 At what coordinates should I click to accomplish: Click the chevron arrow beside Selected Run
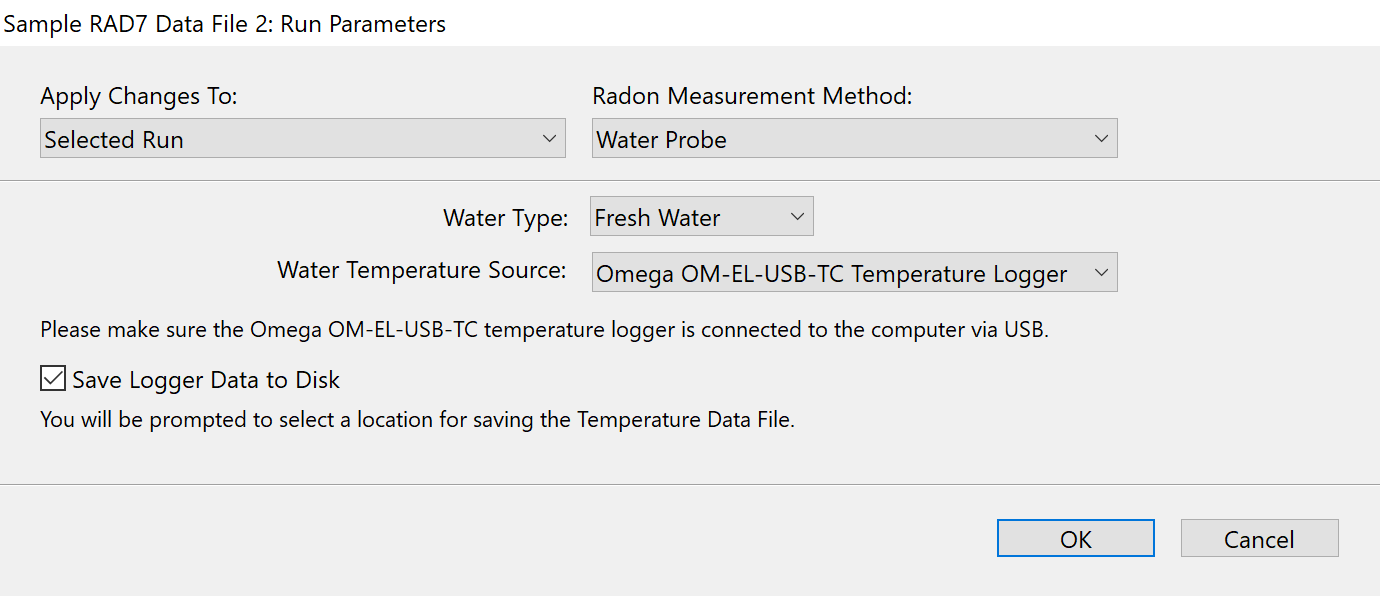pyautogui.click(x=548, y=139)
